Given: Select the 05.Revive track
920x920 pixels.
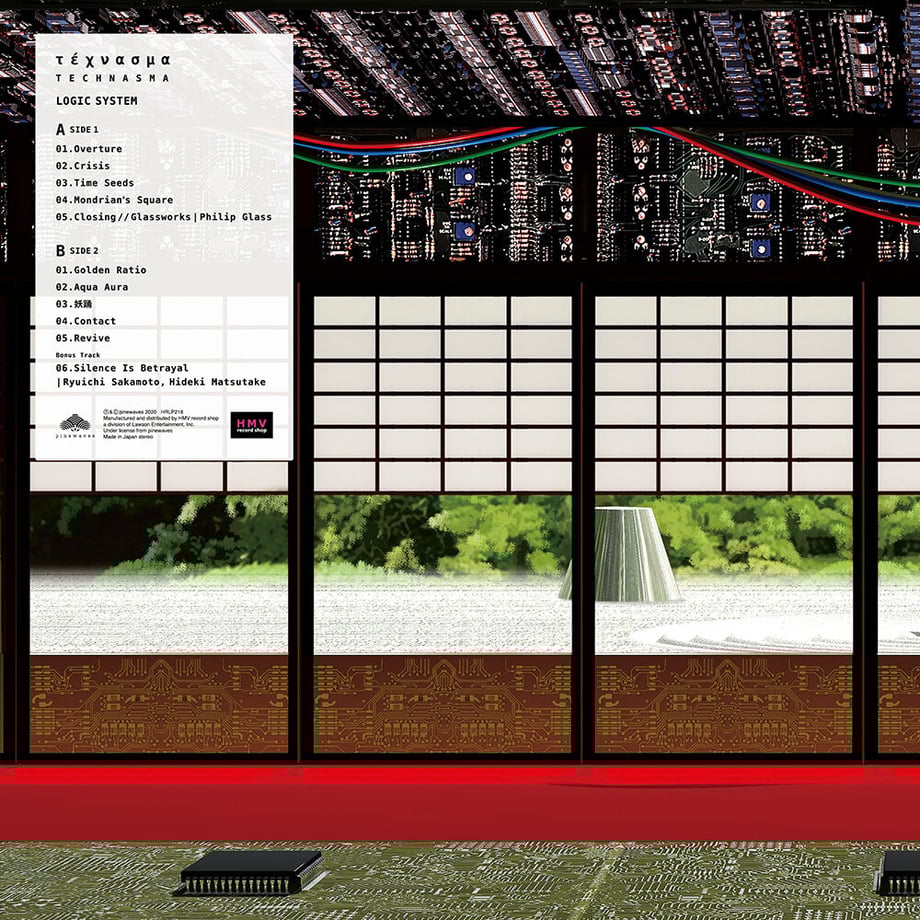Looking at the screenshot, I should click(x=83, y=338).
